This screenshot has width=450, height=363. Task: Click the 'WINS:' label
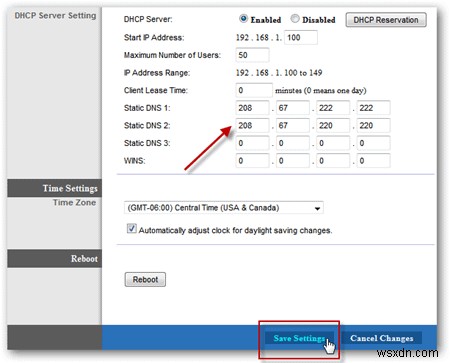pyautogui.click(x=135, y=161)
